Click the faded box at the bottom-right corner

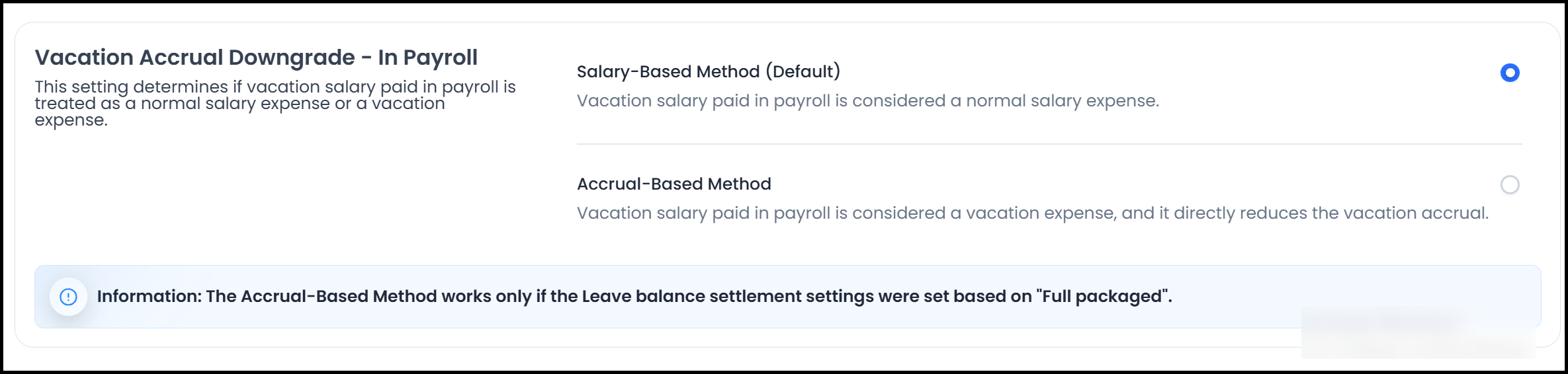point(1417,332)
